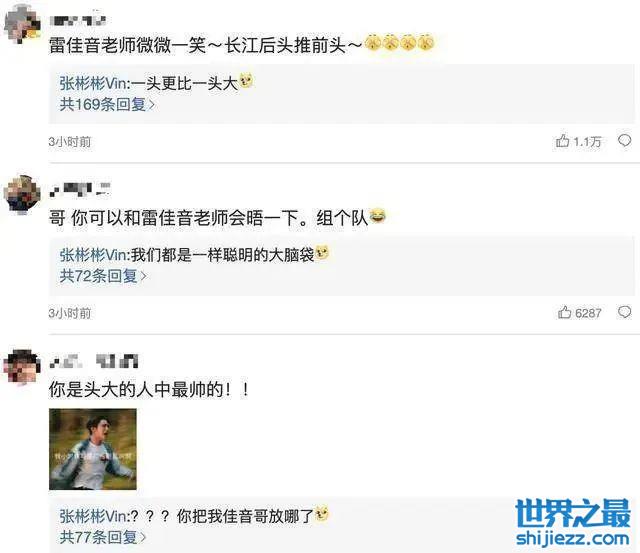Open 张彬彬Vin profile in first reply
The width and height of the screenshot is (640, 553).
93,83
